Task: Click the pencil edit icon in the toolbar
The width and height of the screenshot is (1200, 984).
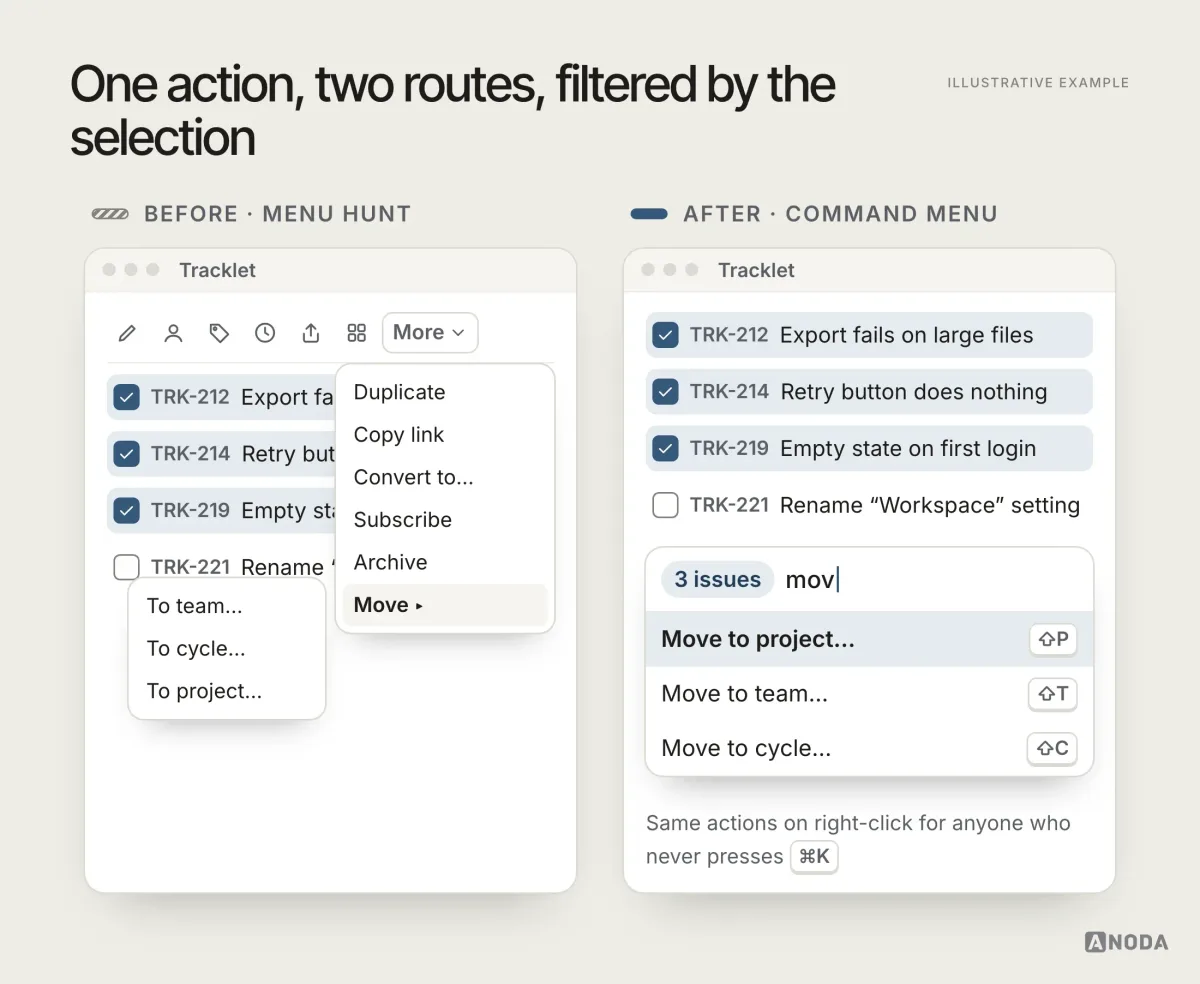Action: [127, 333]
